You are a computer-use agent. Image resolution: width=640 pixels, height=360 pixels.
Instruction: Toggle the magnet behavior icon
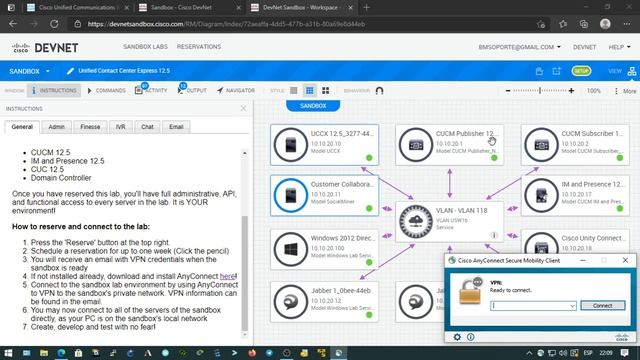[379, 91]
